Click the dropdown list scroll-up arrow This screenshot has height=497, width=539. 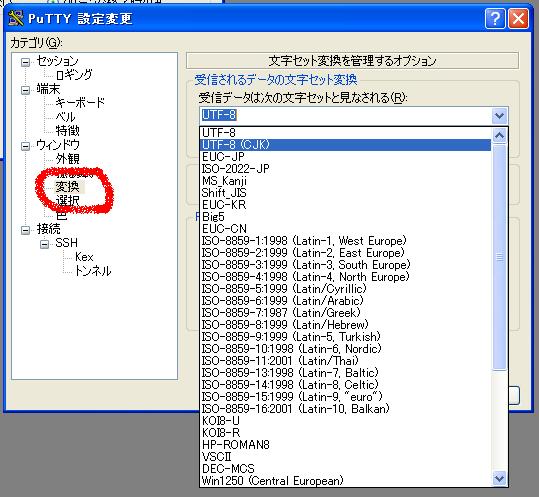(499, 135)
